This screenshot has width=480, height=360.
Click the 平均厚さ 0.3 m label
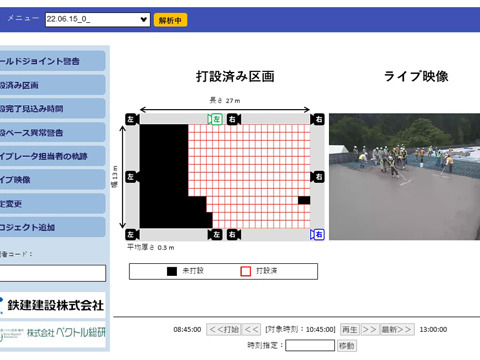[151, 247]
